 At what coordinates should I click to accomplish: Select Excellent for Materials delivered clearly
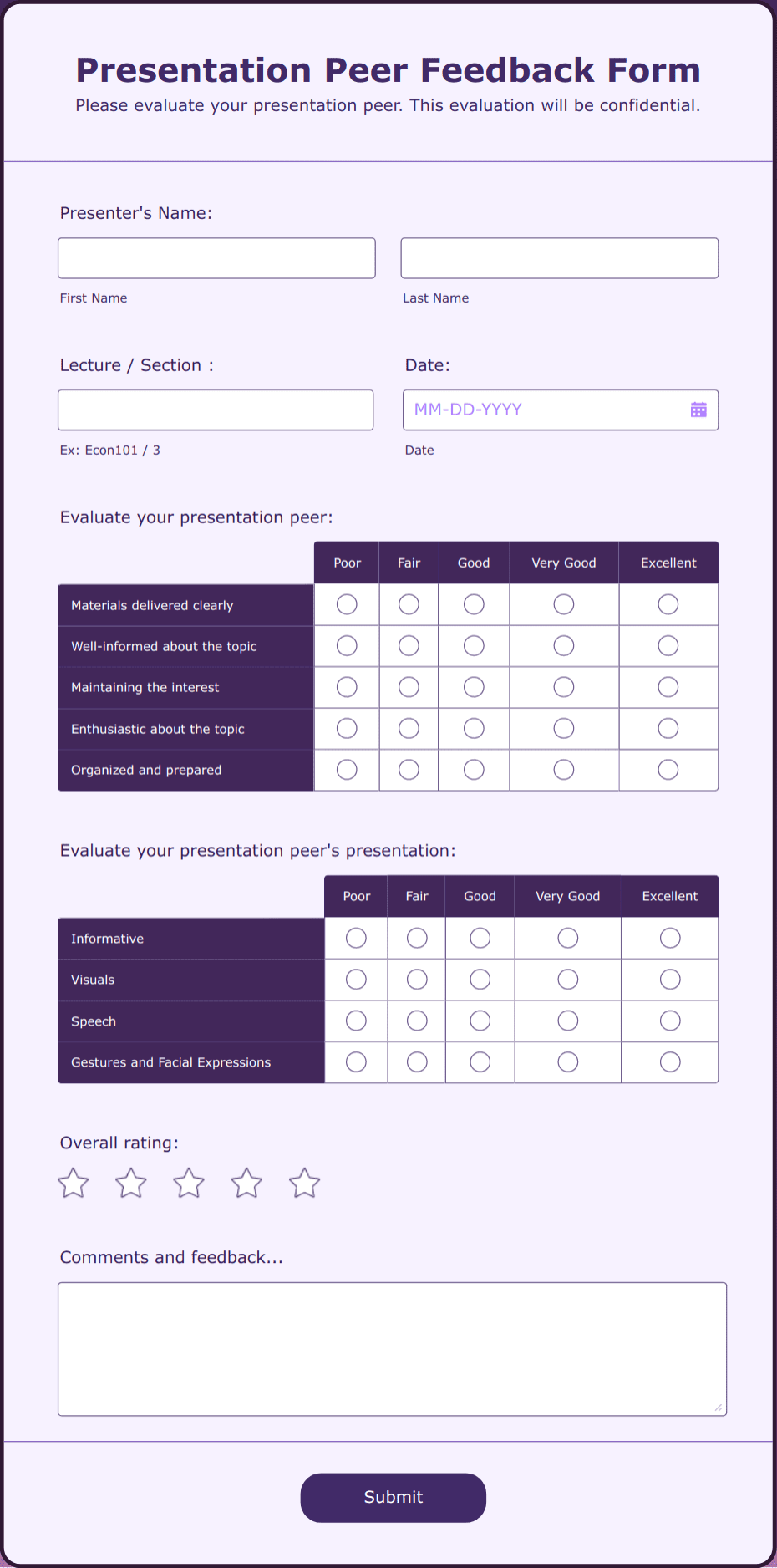pos(668,603)
